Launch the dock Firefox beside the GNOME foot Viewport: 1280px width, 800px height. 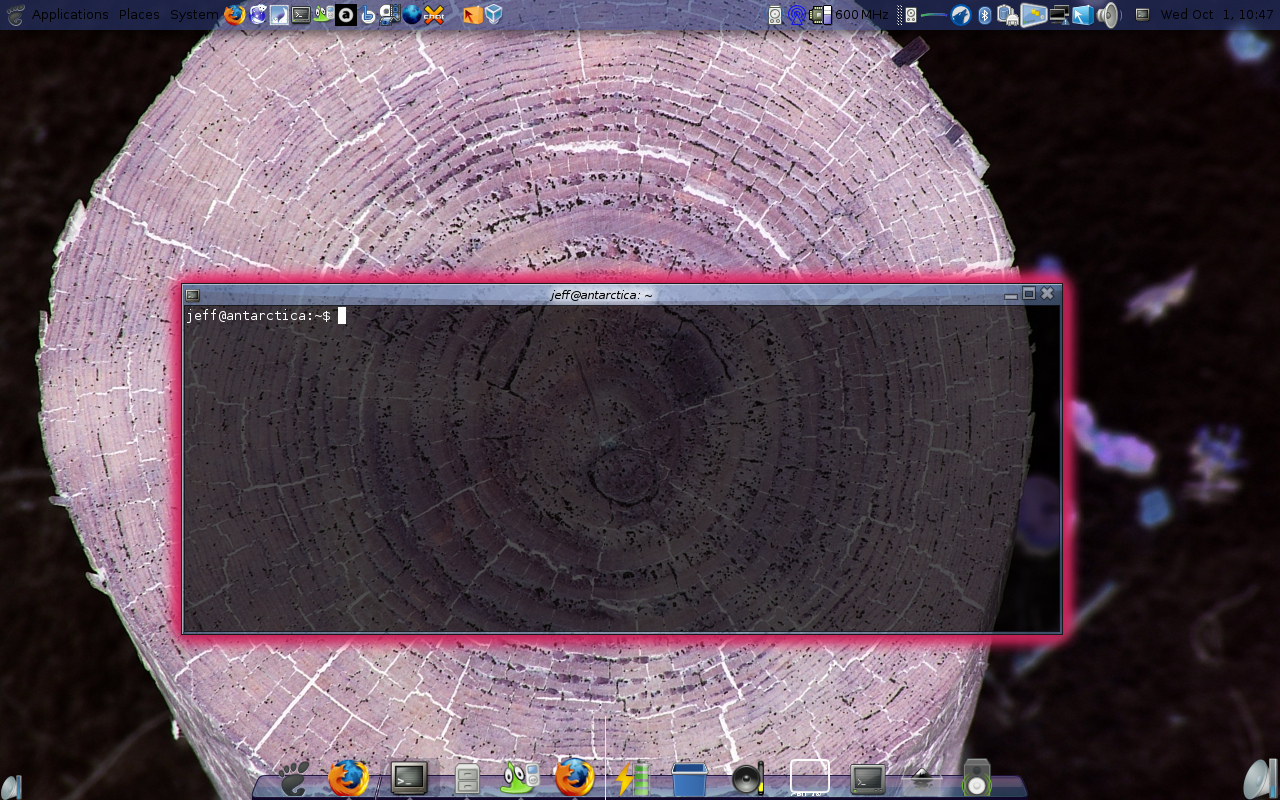click(348, 777)
